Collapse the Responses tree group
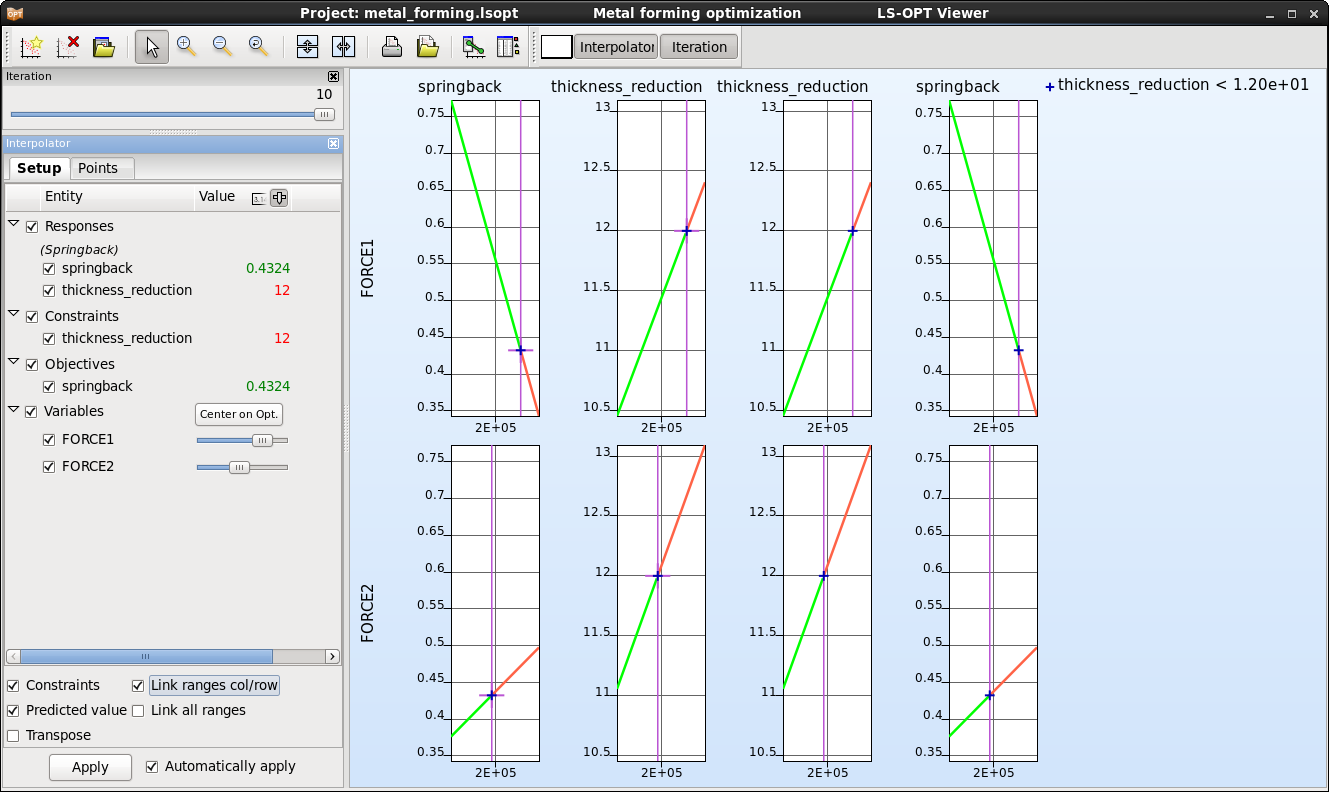 click(14, 225)
